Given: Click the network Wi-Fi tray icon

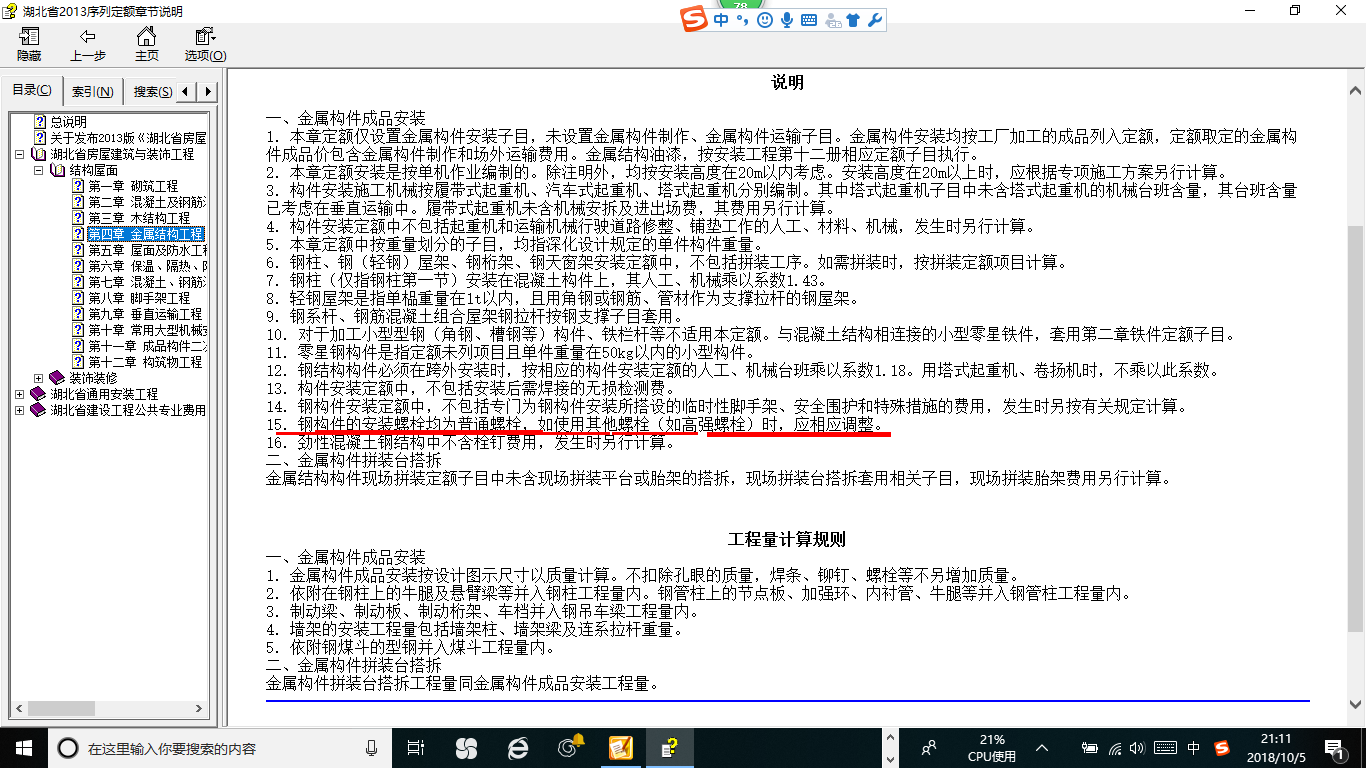Looking at the screenshot, I should pyautogui.click(x=1116, y=748).
